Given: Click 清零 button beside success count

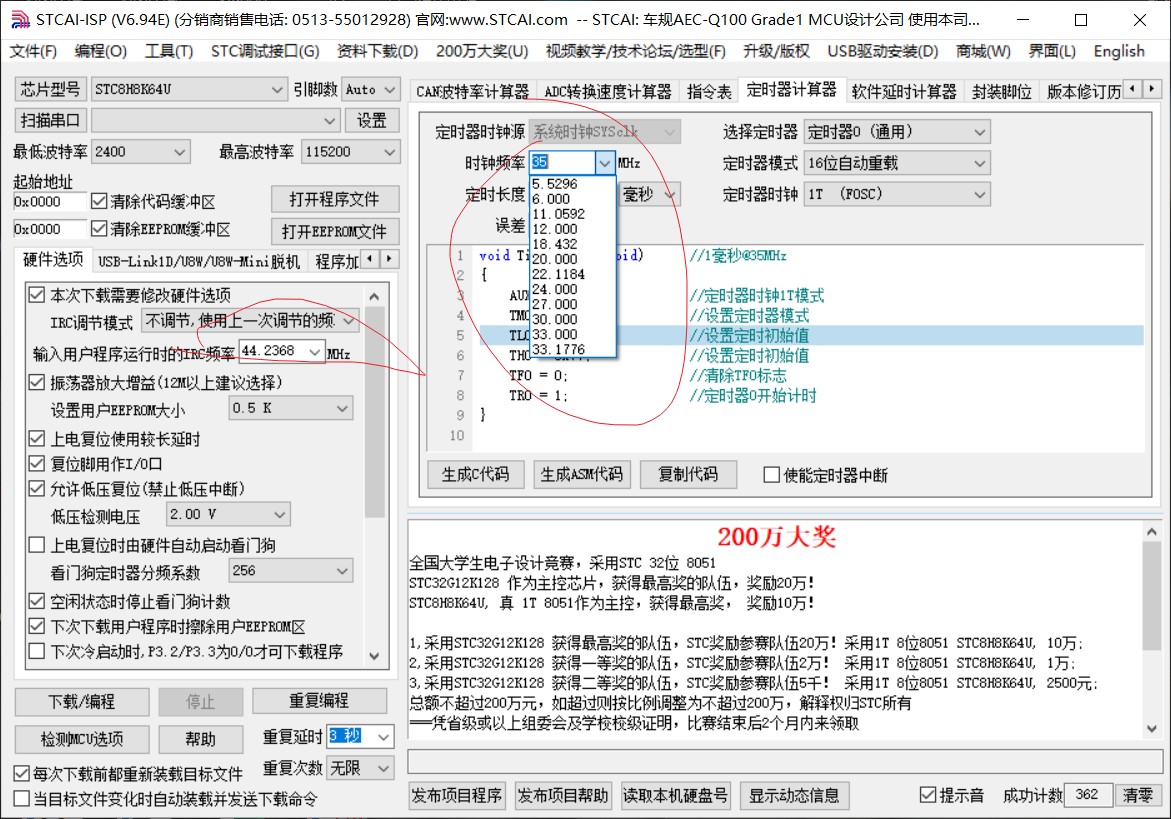Looking at the screenshot, I should 1138,795.
